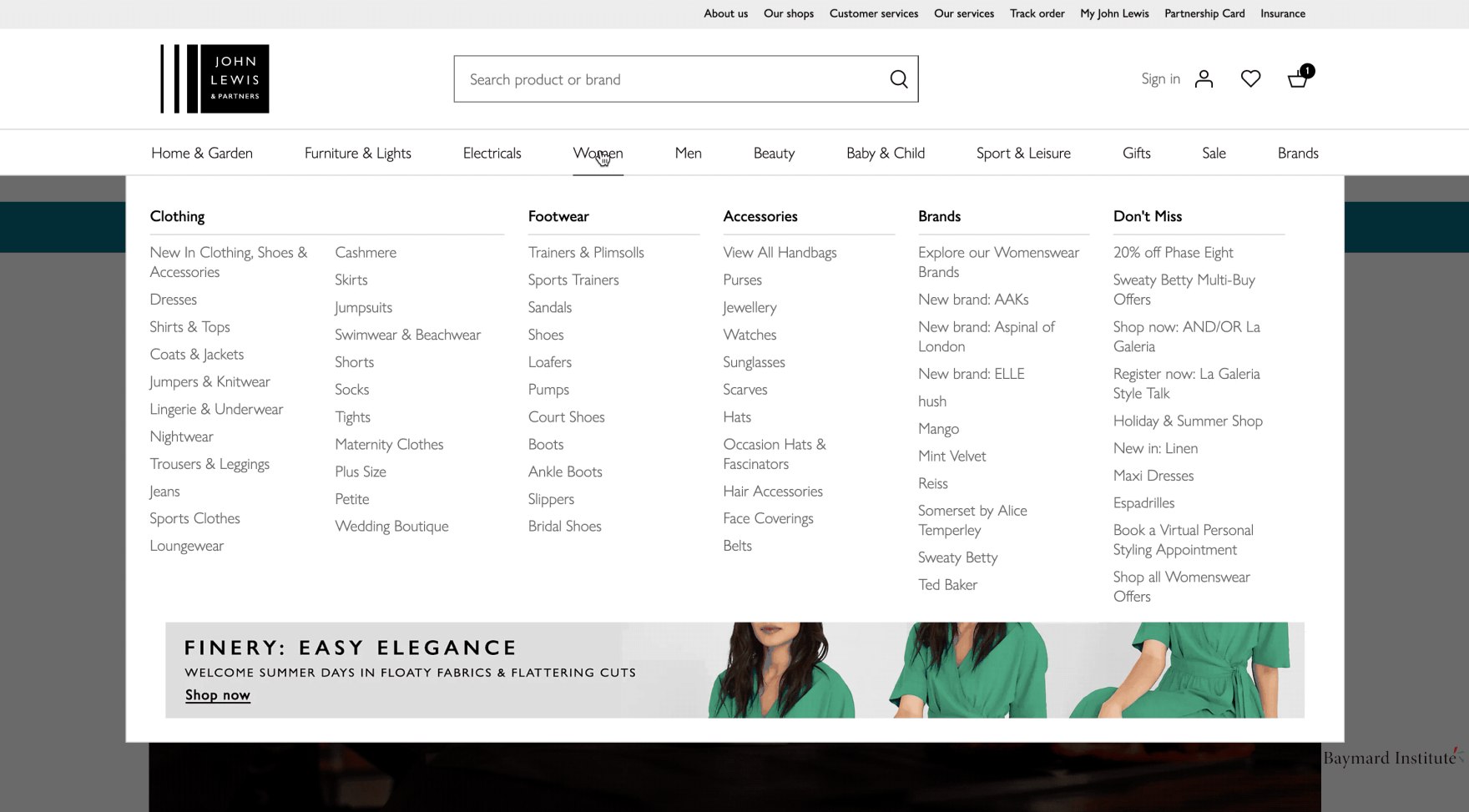The width and height of the screenshot is (1469, 812).
Task: Open the wishlist heart icon
Action: coord(1250,78)
